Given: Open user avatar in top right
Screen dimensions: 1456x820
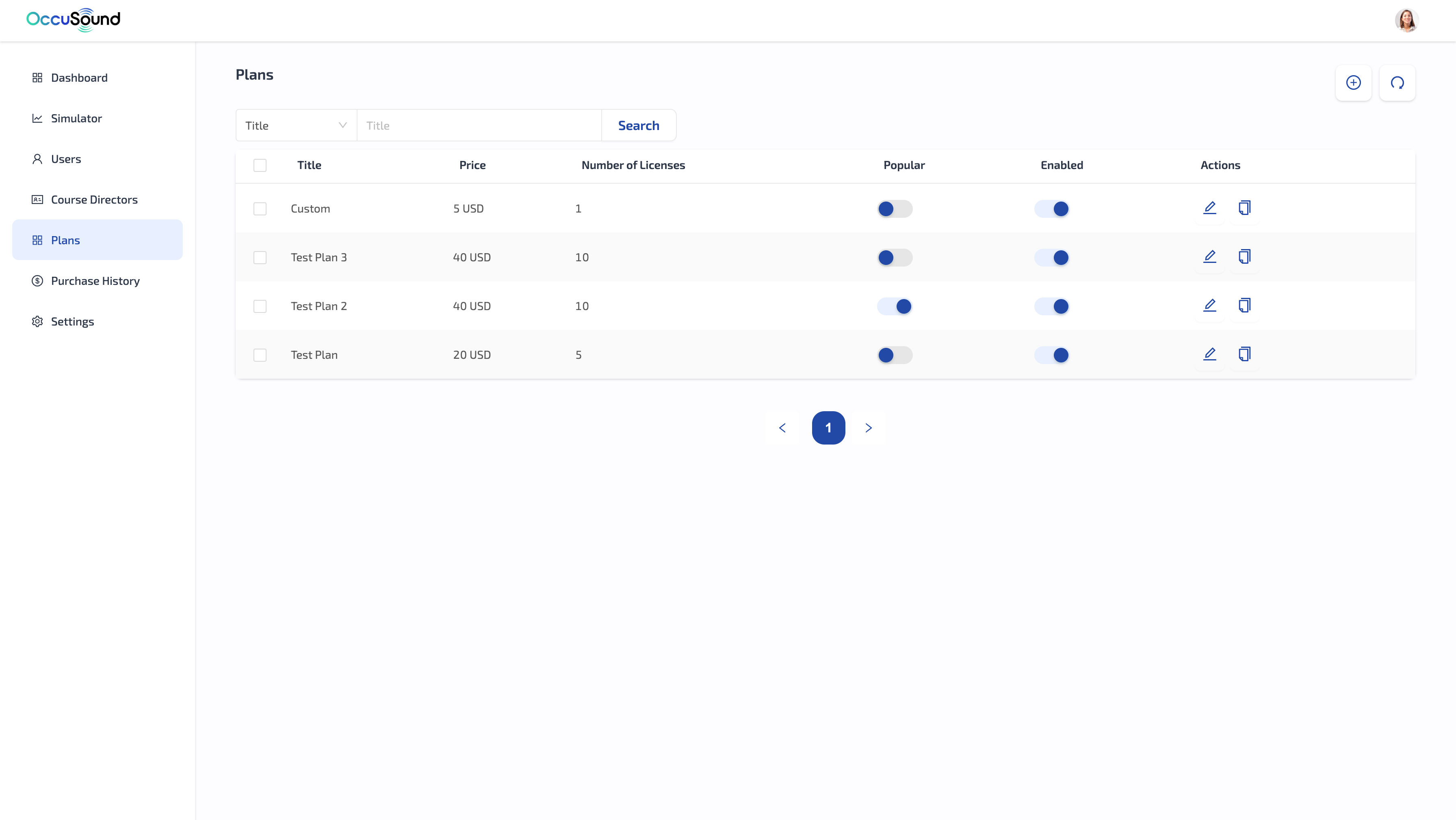Looking at the screenshot, I should (x=1406, y=20).
